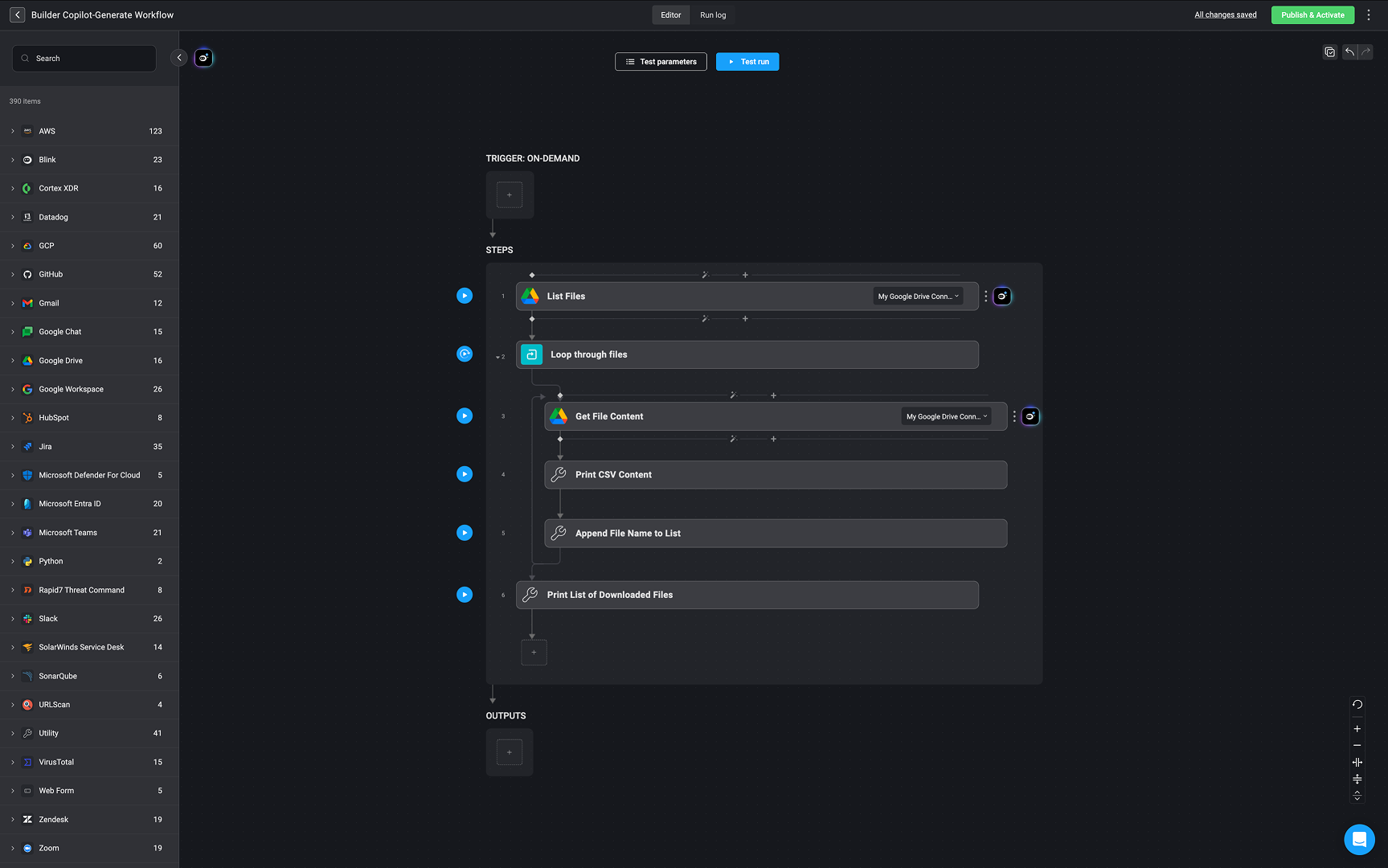Select the Append File Name to List step
1388x868 pixels.
776,534
